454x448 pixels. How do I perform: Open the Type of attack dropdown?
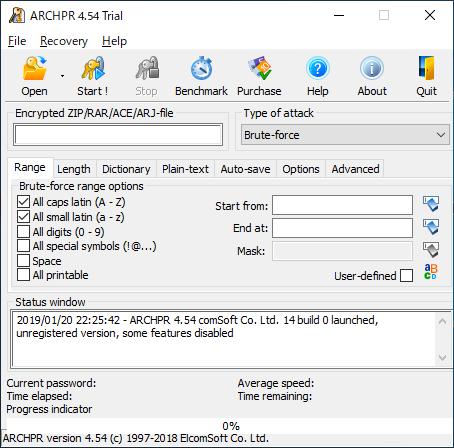coord(345,135)
